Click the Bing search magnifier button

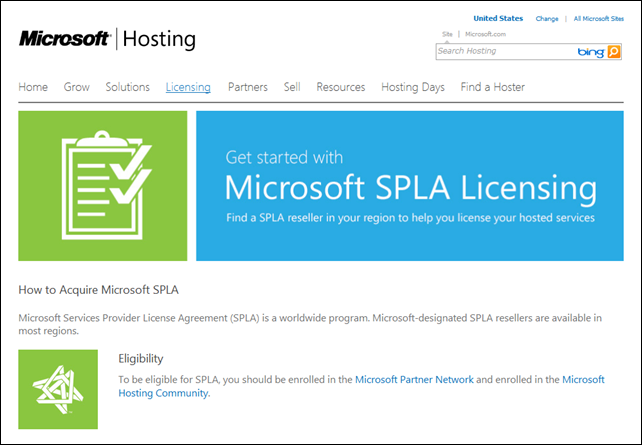[614, 52]
